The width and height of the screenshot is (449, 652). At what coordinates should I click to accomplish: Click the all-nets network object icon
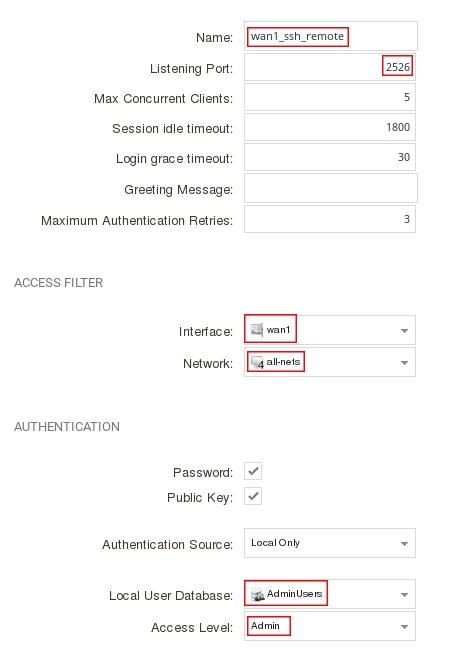point(258,362)
